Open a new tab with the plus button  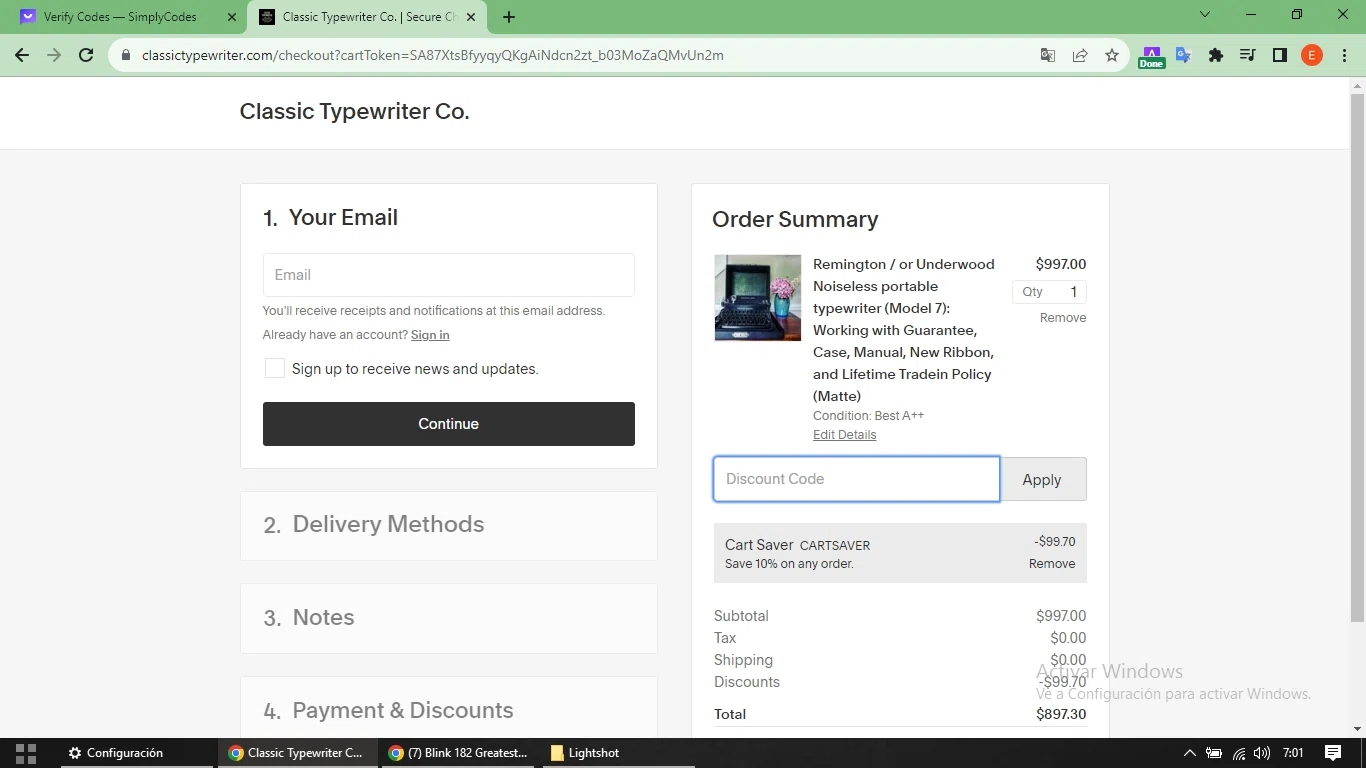point(509,17)
